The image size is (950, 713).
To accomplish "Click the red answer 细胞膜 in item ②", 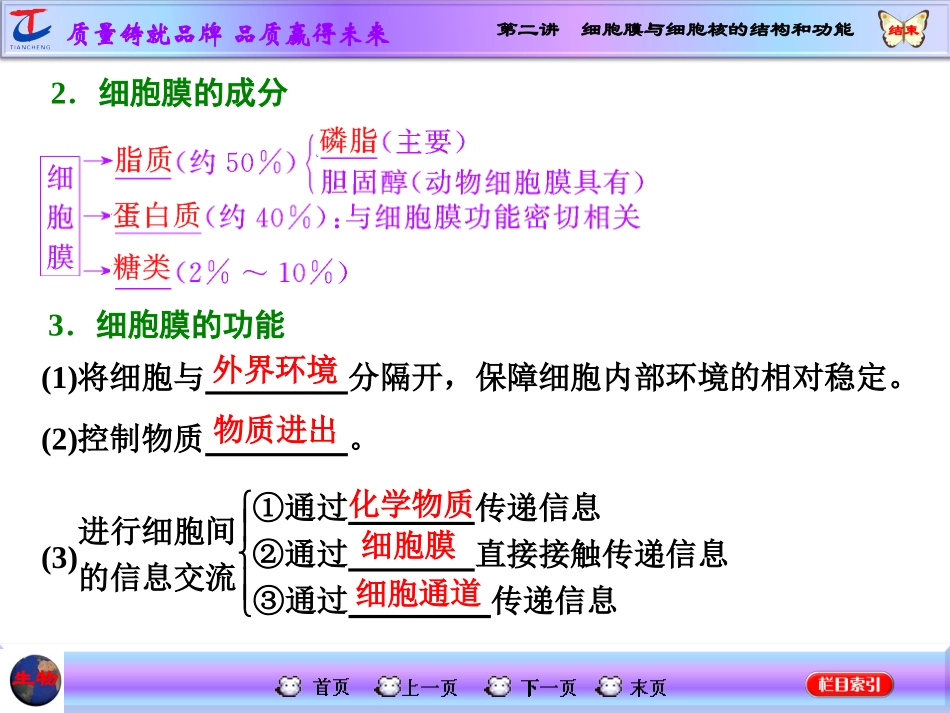I will click(x=408, y=545).
